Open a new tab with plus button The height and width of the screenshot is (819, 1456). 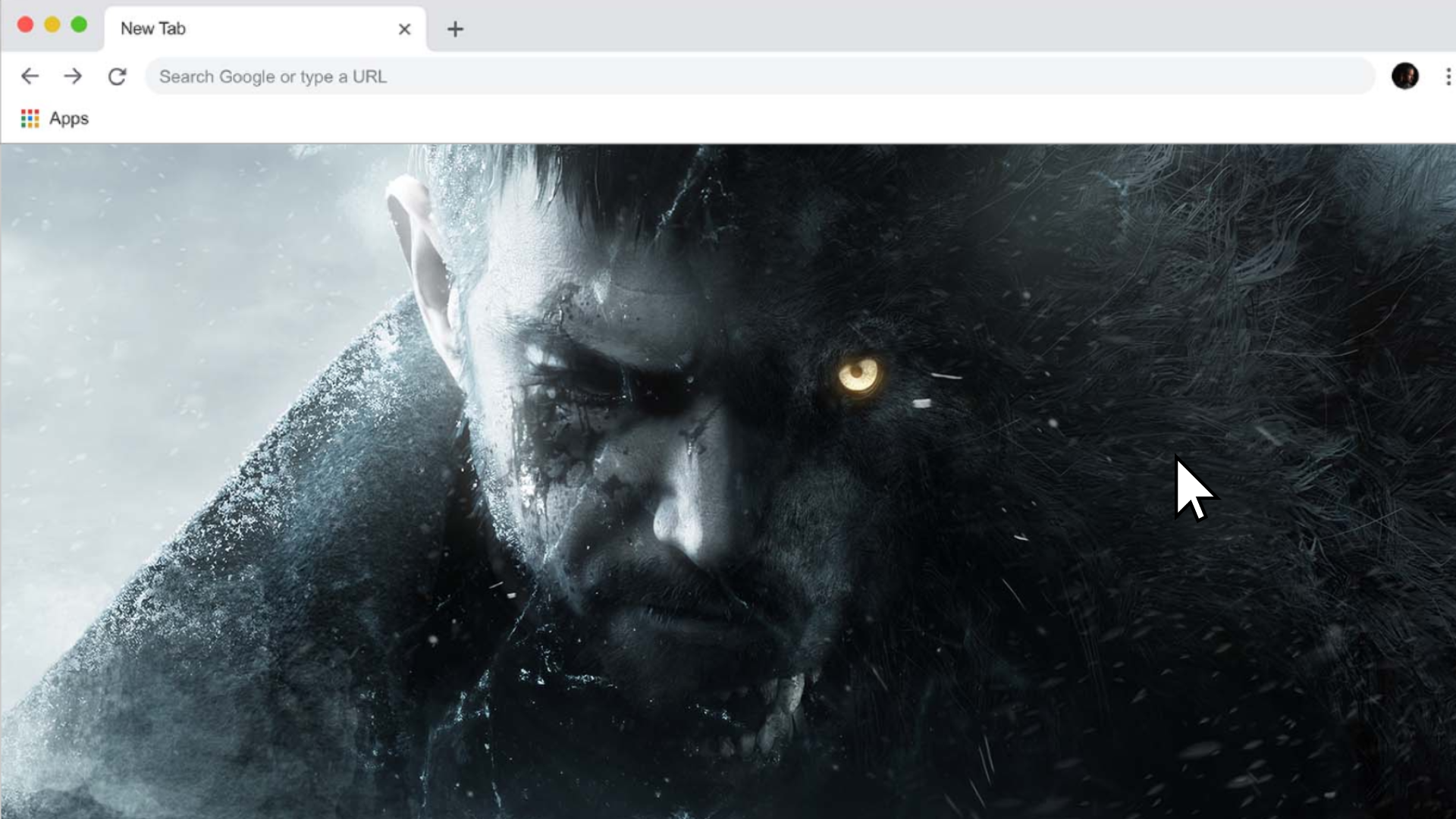point(455,29)
